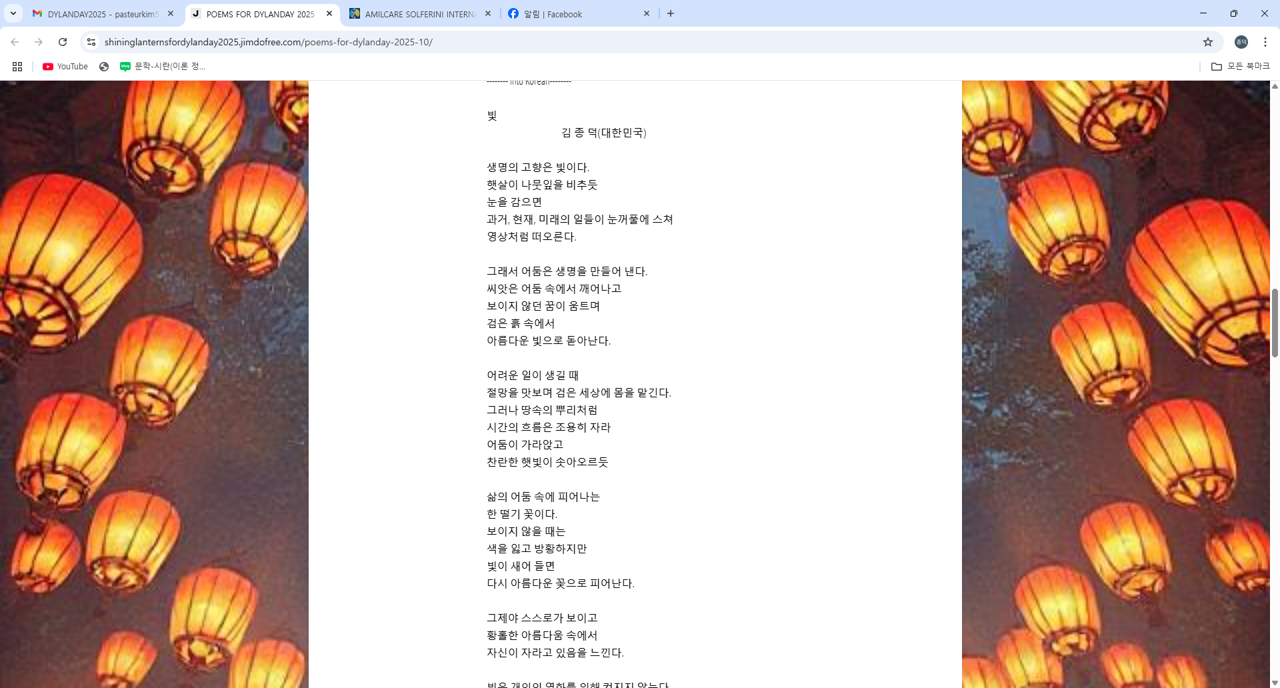Click line 햇살이 나뭇잎을 비추듯

coord(542,185)
